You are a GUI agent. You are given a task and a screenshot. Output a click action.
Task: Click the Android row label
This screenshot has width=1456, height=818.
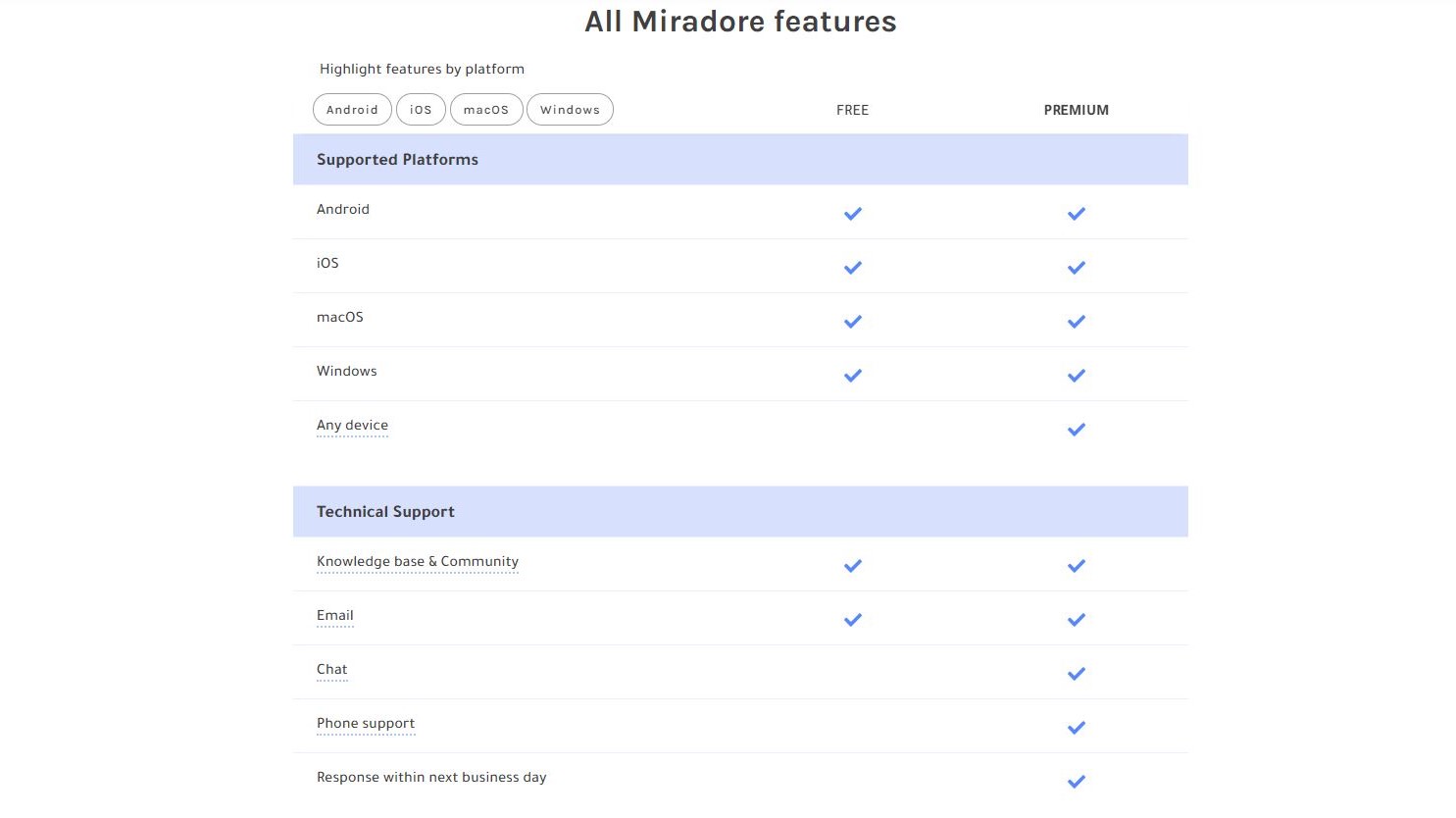(343, 209)
